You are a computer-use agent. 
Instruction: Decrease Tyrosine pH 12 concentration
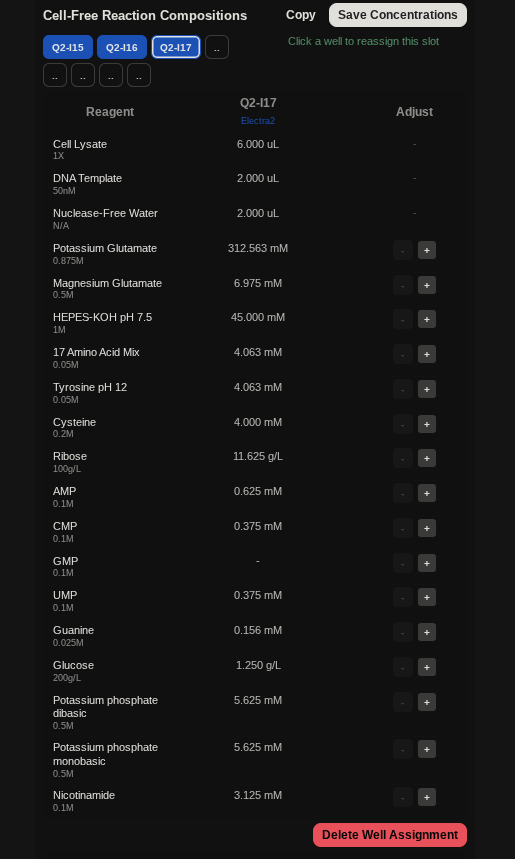click(403, 389)
